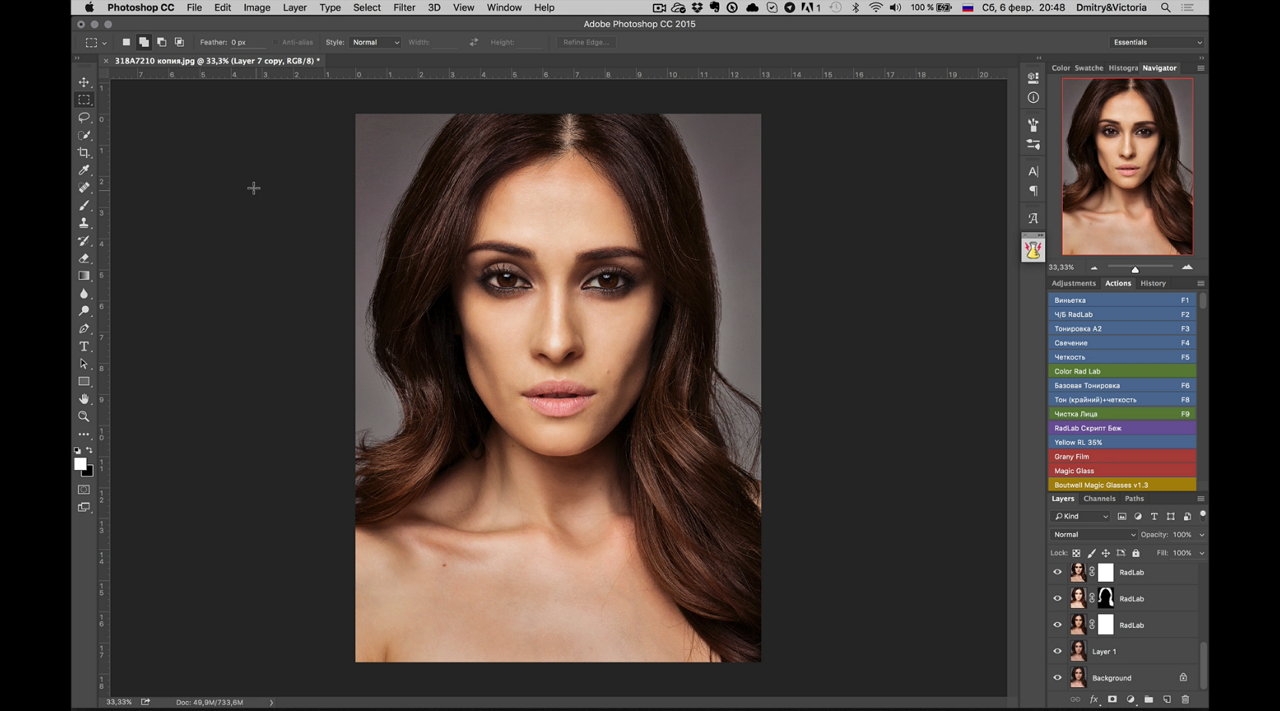
Task: Click the Navigator zoom slider
Action: pyautogui.click(x=1135, y=268)
